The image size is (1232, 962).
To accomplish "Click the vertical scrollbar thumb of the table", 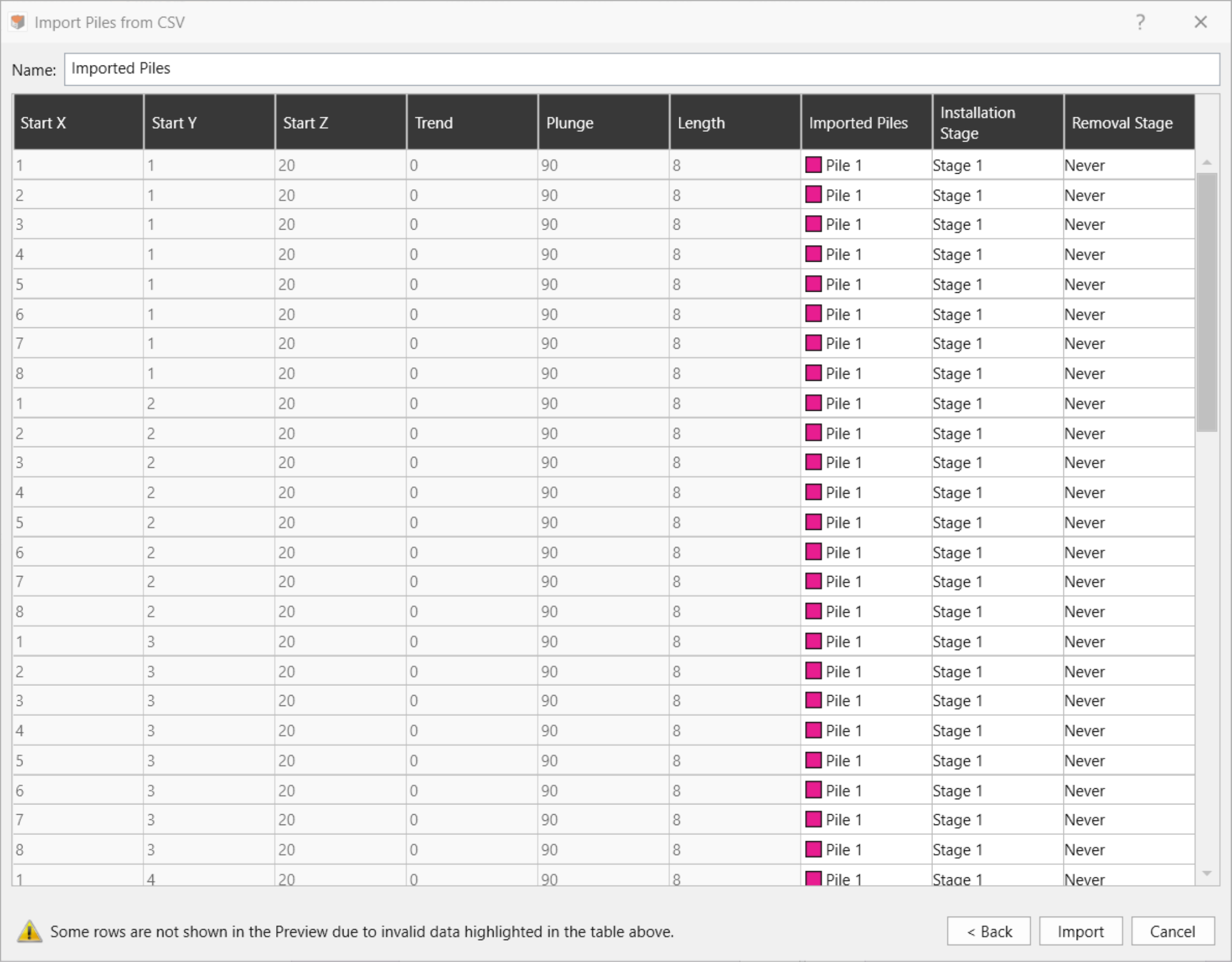I will pyautogui.click(x=1207, y=302).
